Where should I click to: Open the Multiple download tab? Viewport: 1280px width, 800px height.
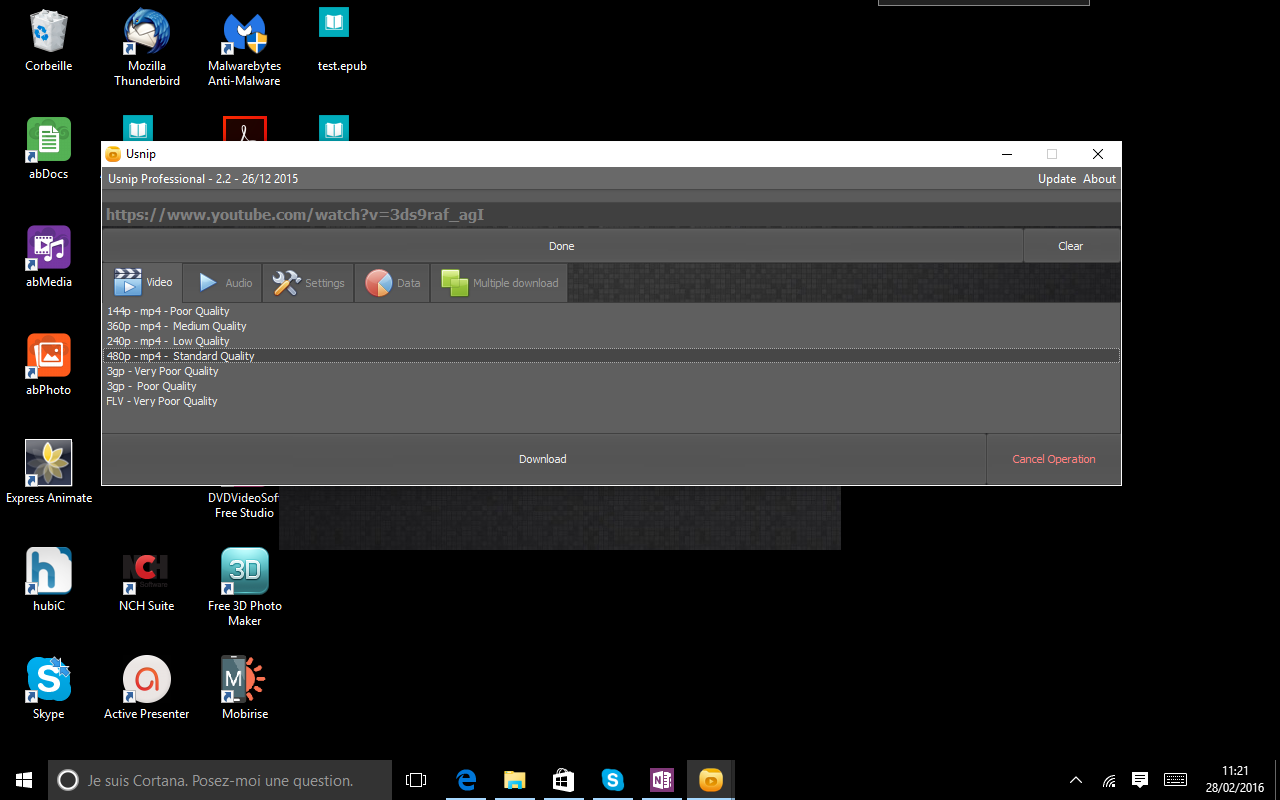[x=499, y=283]
